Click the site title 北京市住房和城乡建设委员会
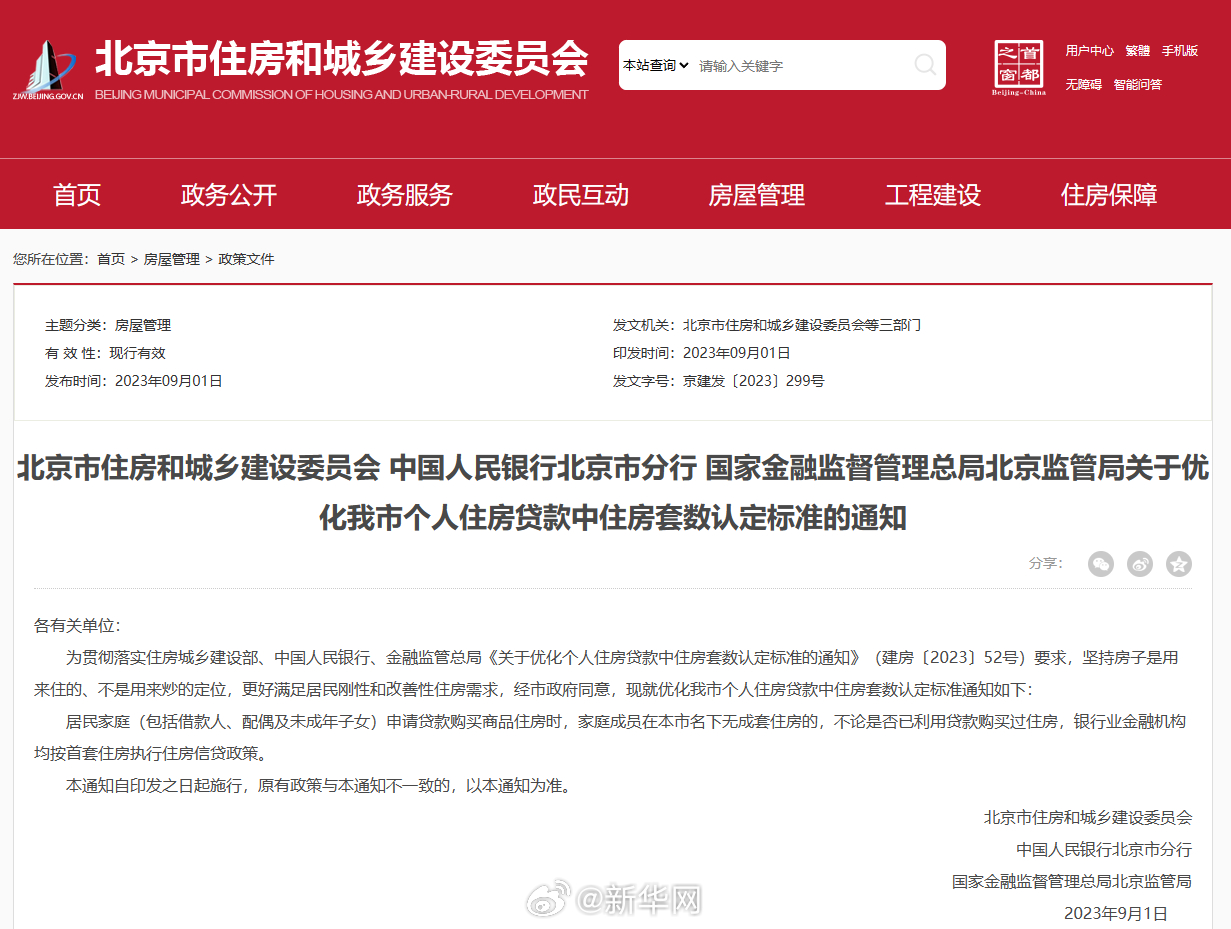 tap(342, 59)
